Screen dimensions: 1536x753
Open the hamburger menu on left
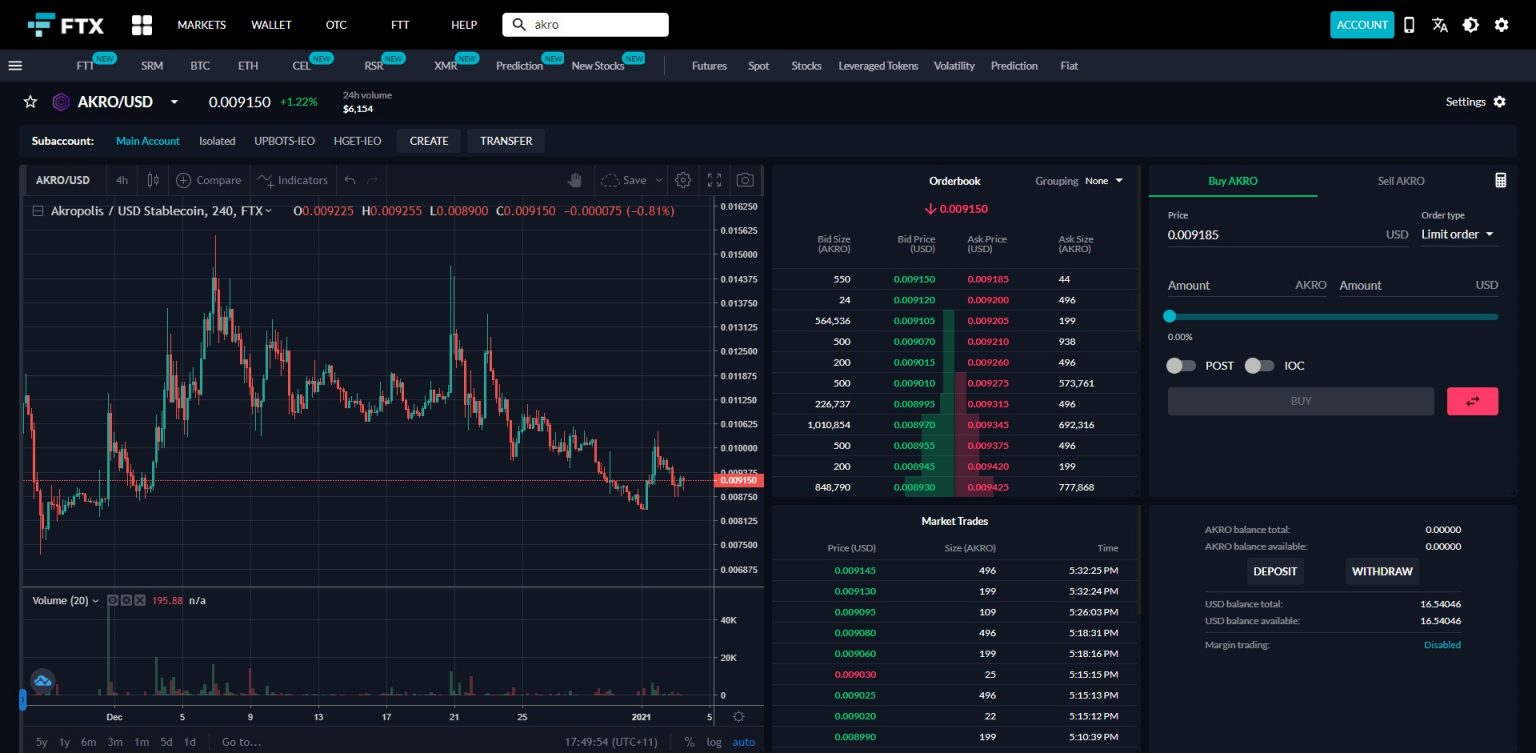pyautogui.click(x=15, y=66)
